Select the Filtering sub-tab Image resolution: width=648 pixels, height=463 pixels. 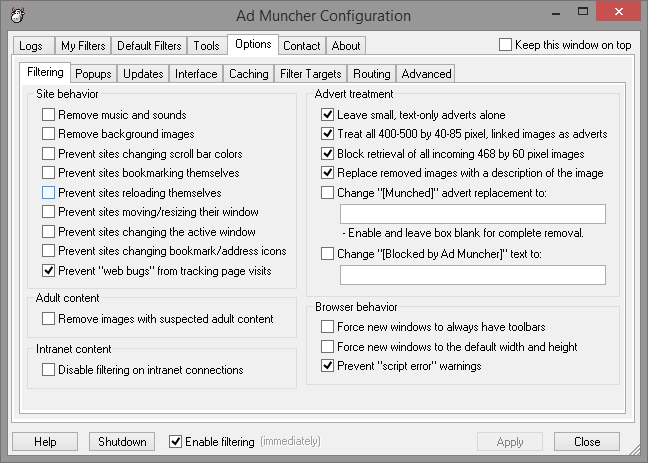pyautogui.click(x=45, y=72)
